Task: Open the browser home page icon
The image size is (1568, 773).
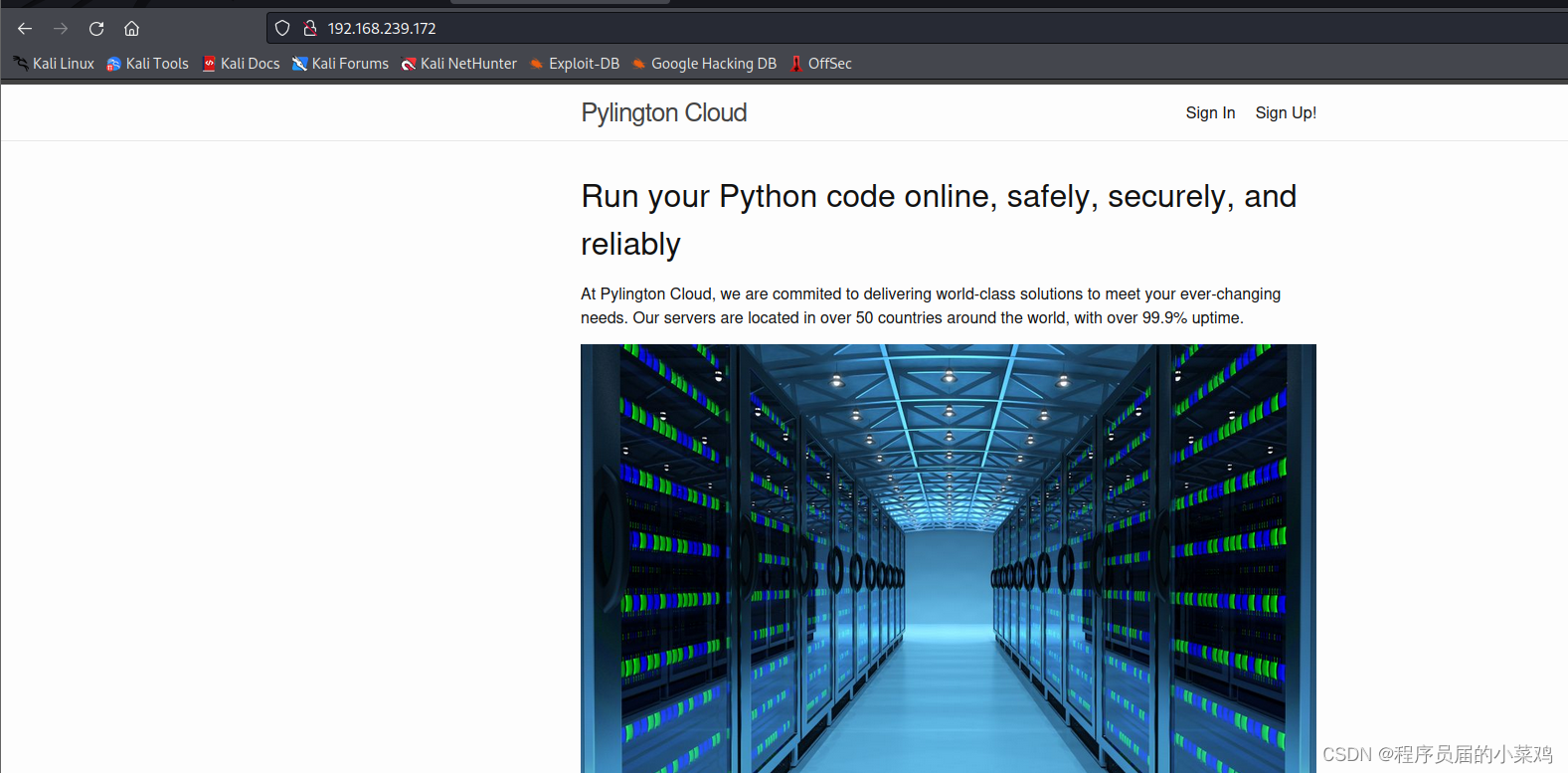Action: point(131,29)
